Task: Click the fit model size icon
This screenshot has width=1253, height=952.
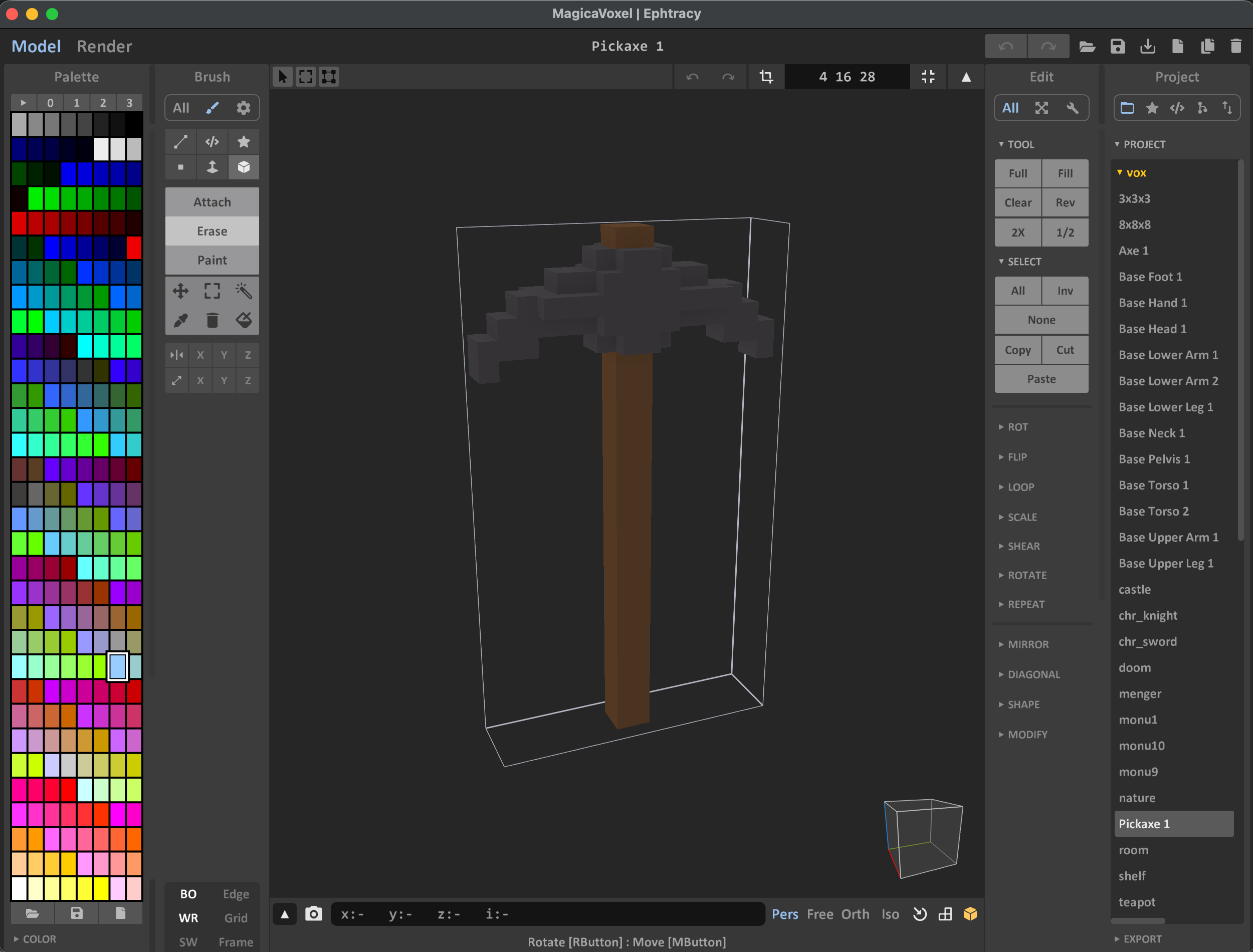Action: tap(928, 77)
